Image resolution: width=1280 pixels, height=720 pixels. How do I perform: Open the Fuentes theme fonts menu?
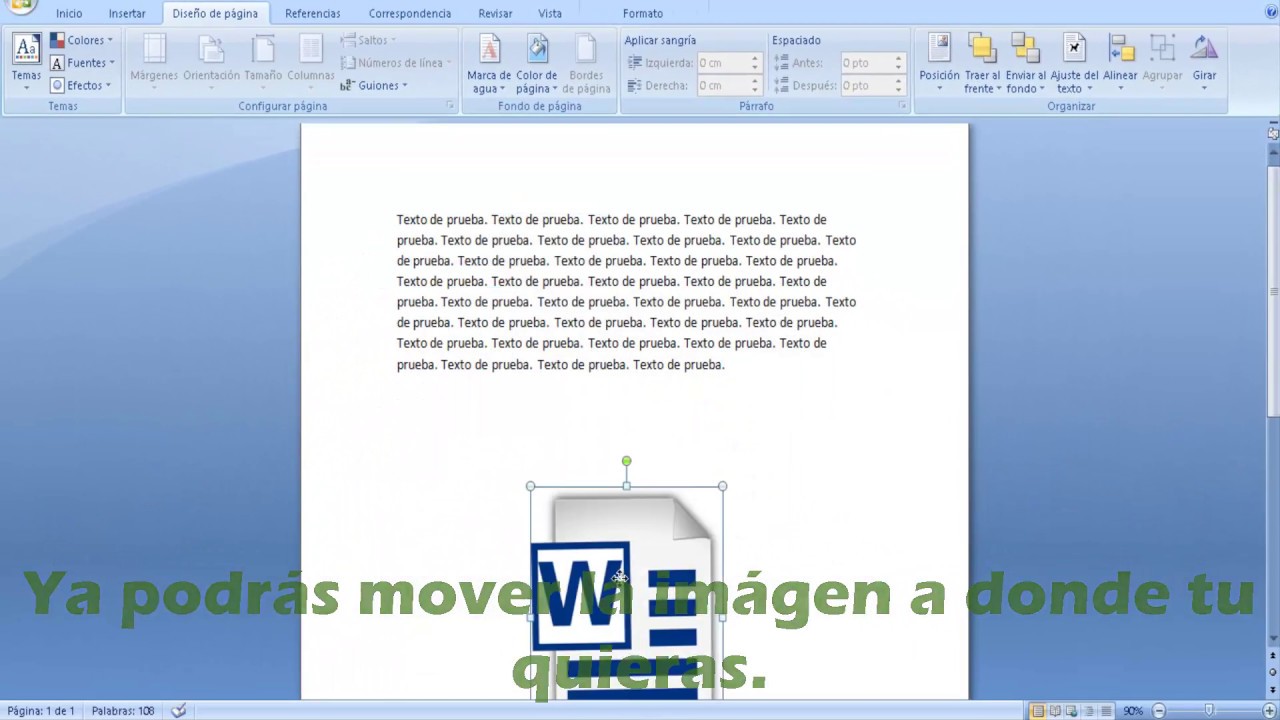(x=82, y=63)
